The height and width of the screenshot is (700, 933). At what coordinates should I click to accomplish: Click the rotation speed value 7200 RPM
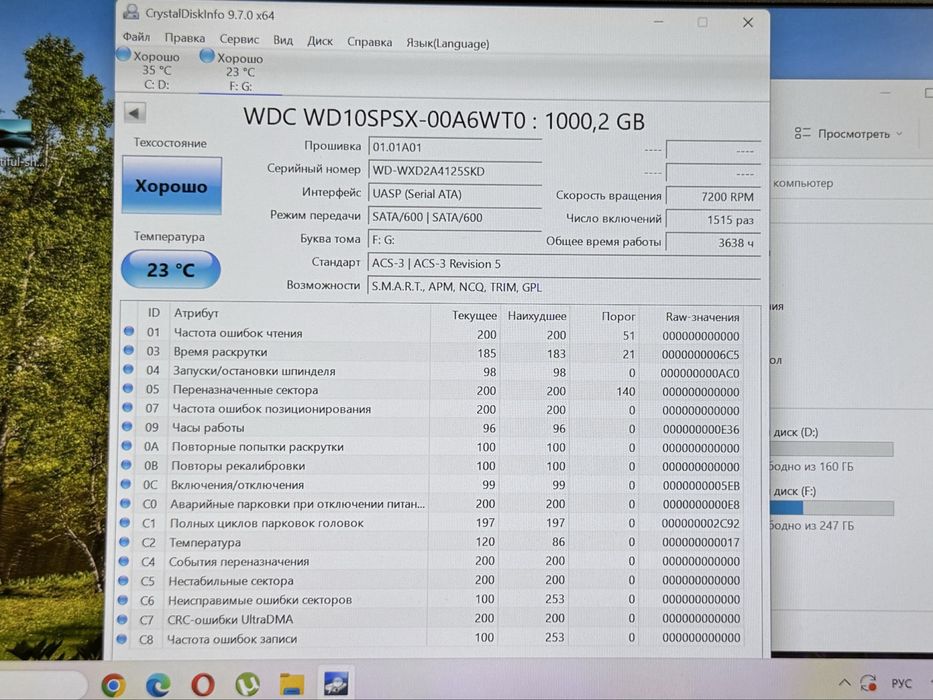pos(713,196)
